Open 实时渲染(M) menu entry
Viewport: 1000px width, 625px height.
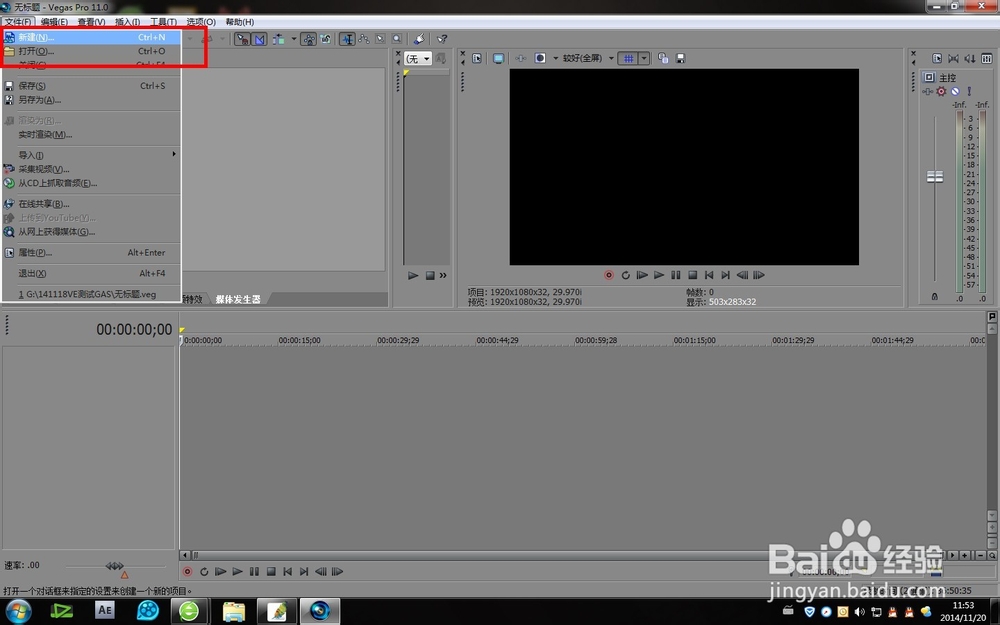point(91,135)
